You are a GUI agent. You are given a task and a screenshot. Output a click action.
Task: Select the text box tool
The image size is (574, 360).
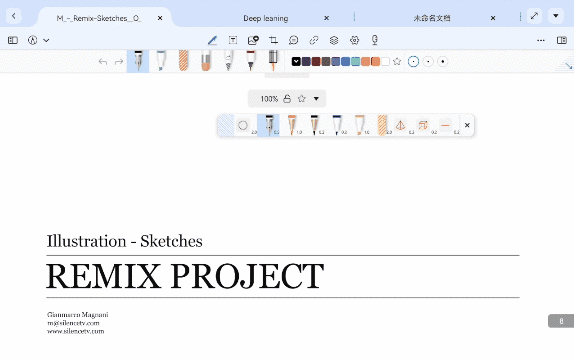coord(233,40)
